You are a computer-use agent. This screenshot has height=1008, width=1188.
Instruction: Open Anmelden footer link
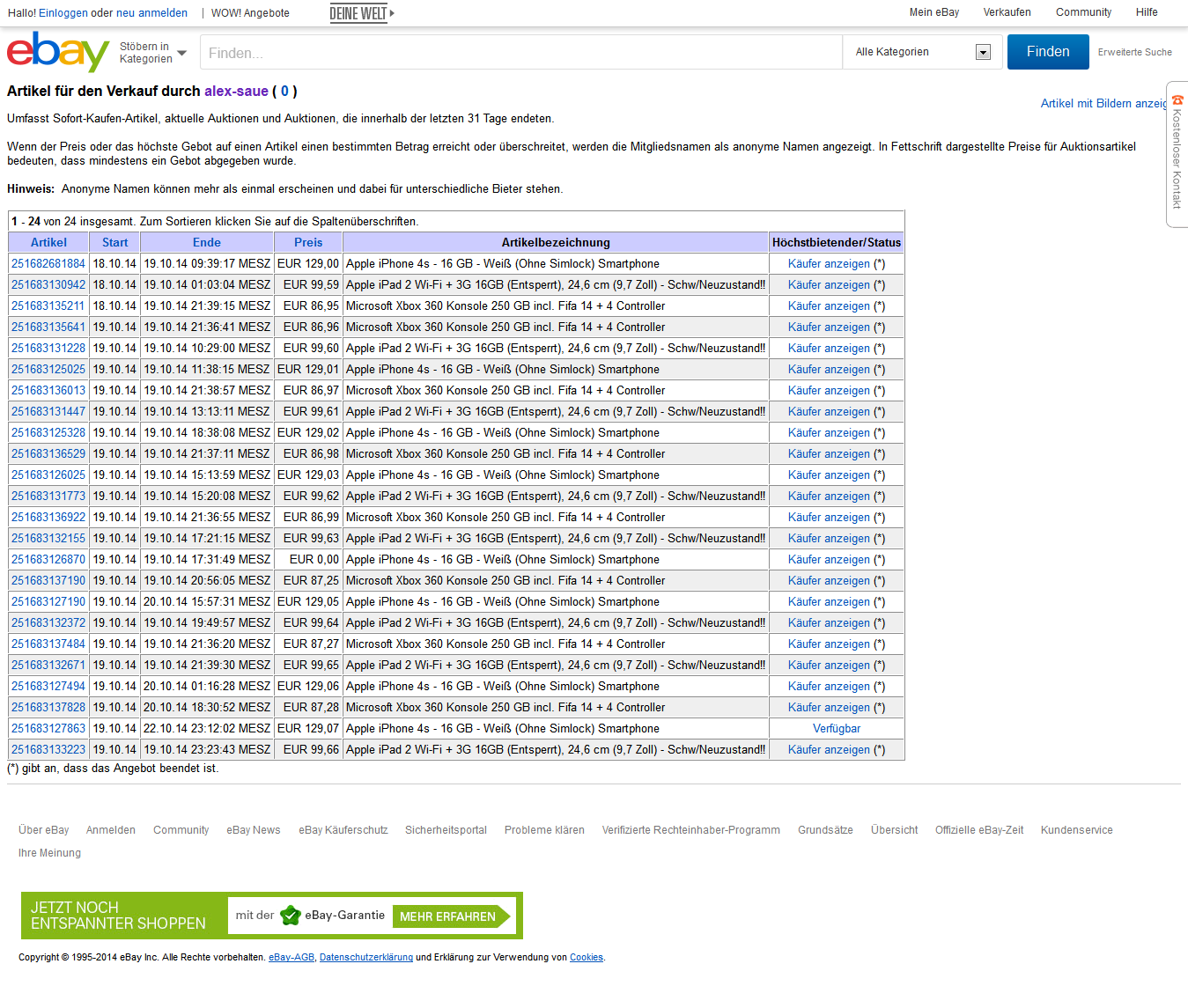pyautogui.click(x=111, y=830)
